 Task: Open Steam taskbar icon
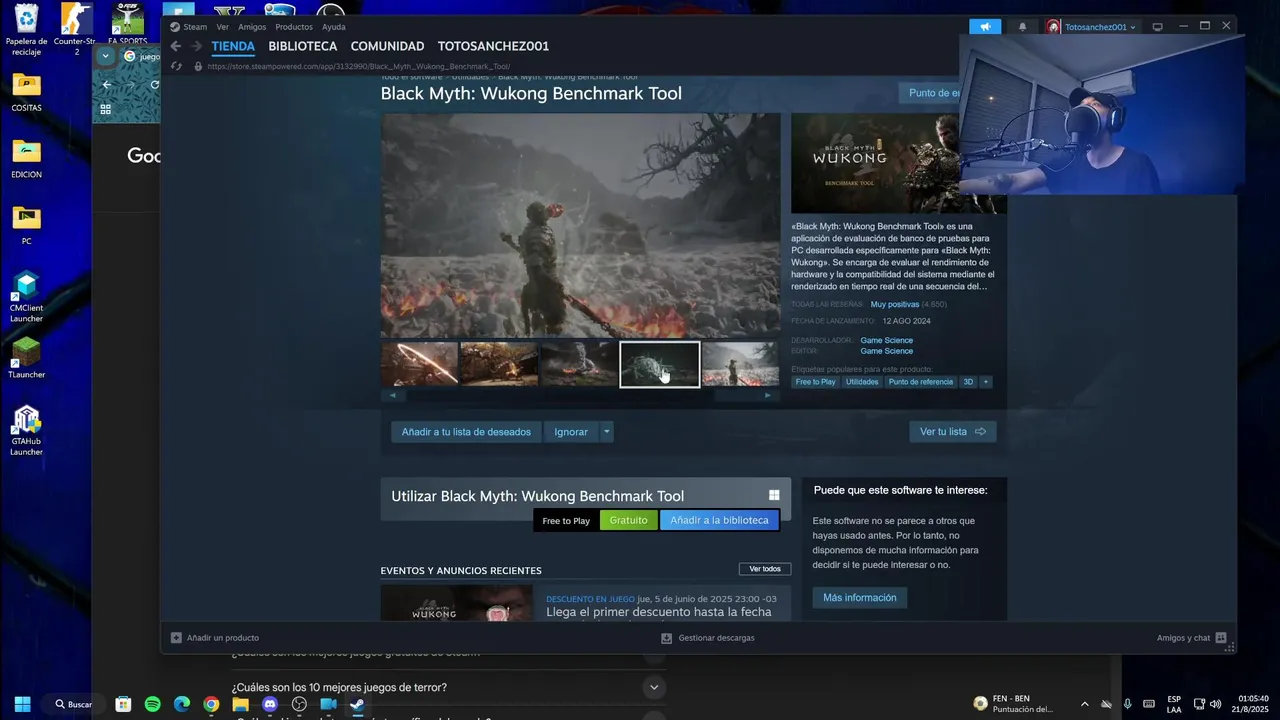point(357,704)
